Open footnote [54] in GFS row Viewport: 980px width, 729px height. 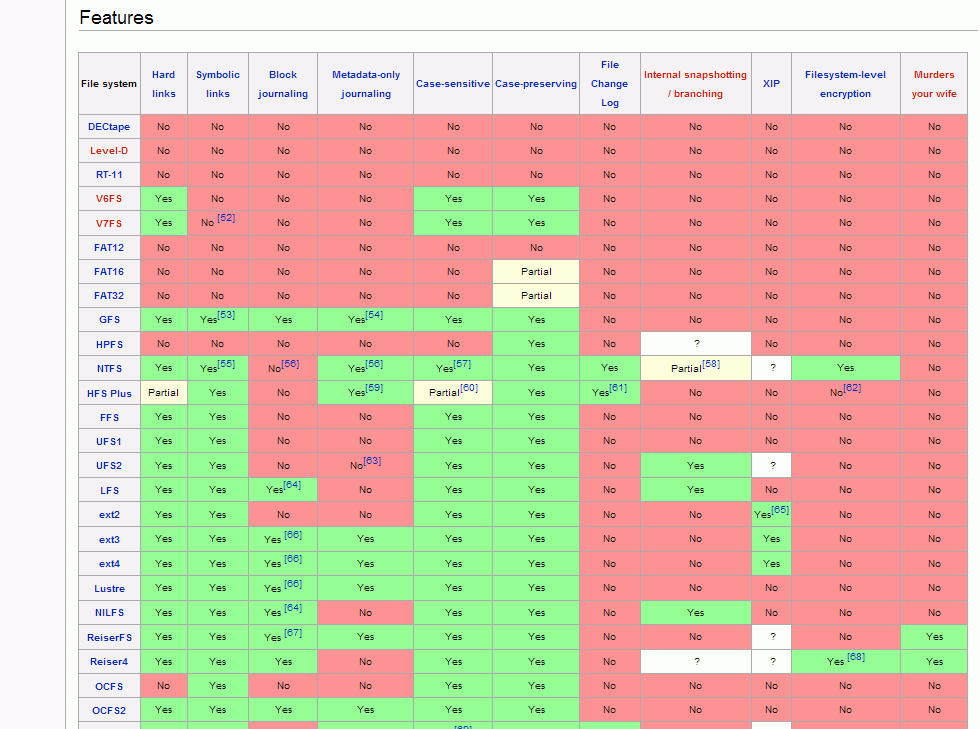374,314
